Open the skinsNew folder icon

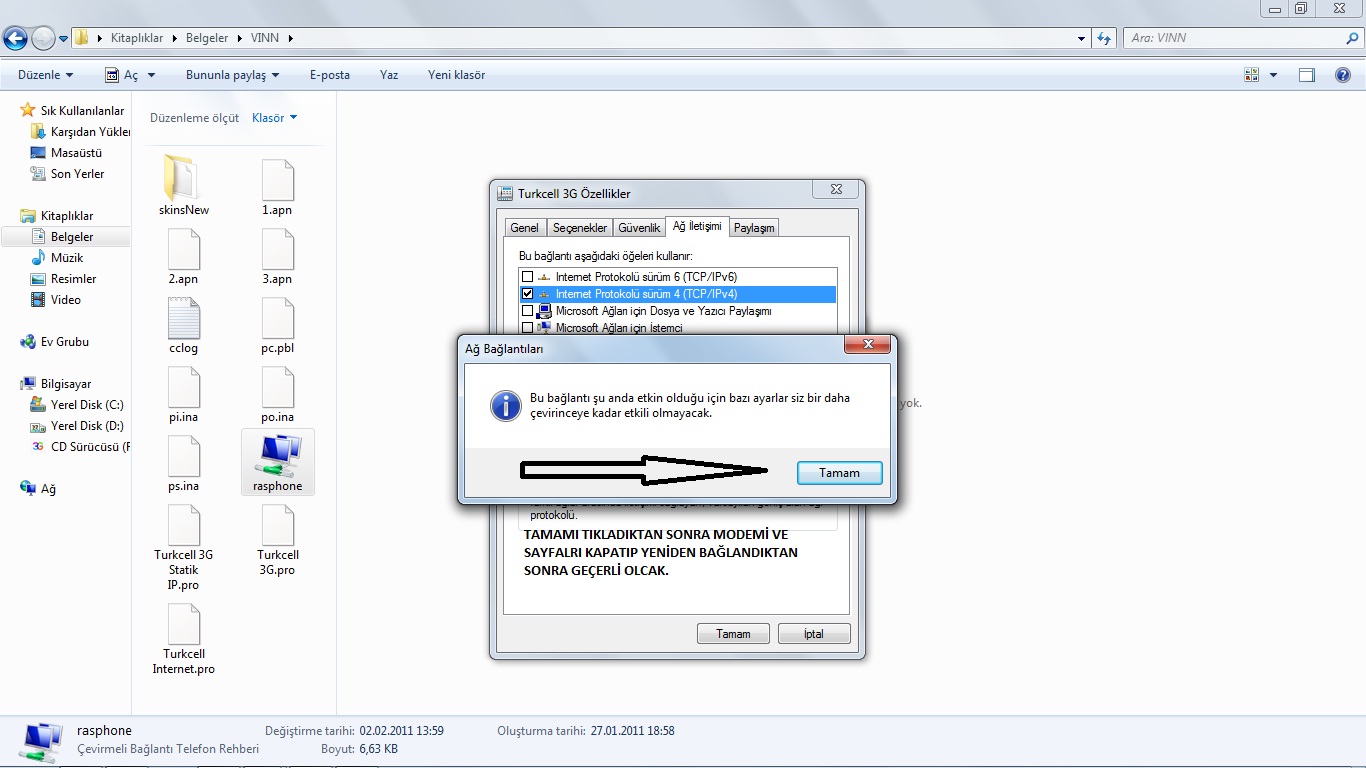(x=184, y=178)
